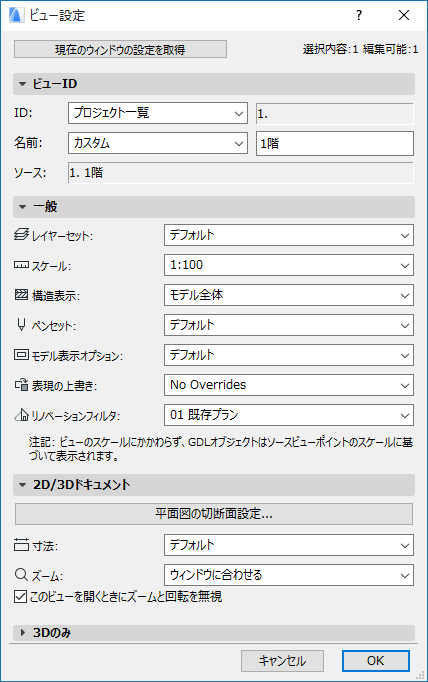The image size is (428, 682).
Task: Click the ID number field showing 1.
Action: tap(335, 114)
